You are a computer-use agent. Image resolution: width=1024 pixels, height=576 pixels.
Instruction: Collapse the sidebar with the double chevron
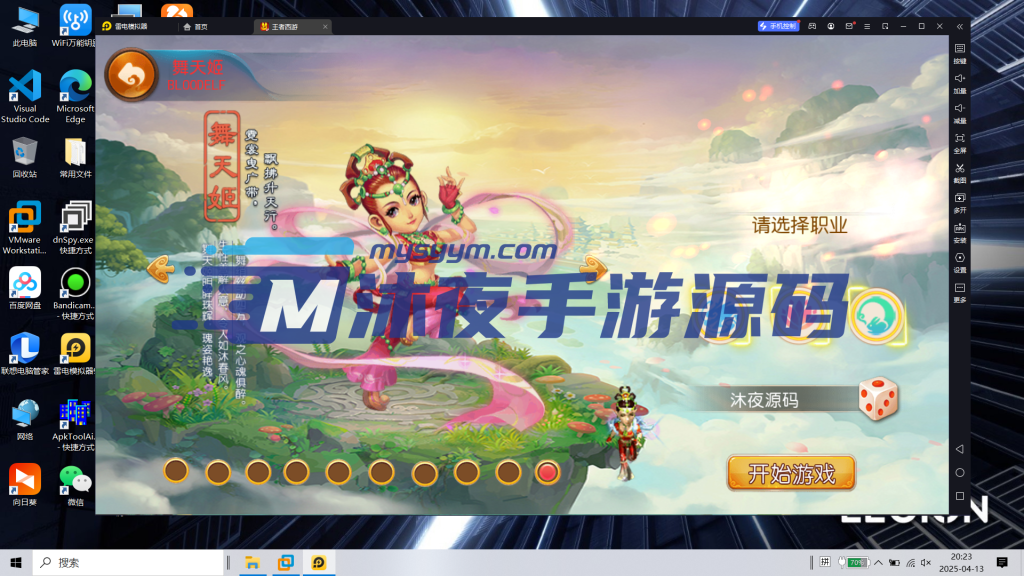click(958, 28)
